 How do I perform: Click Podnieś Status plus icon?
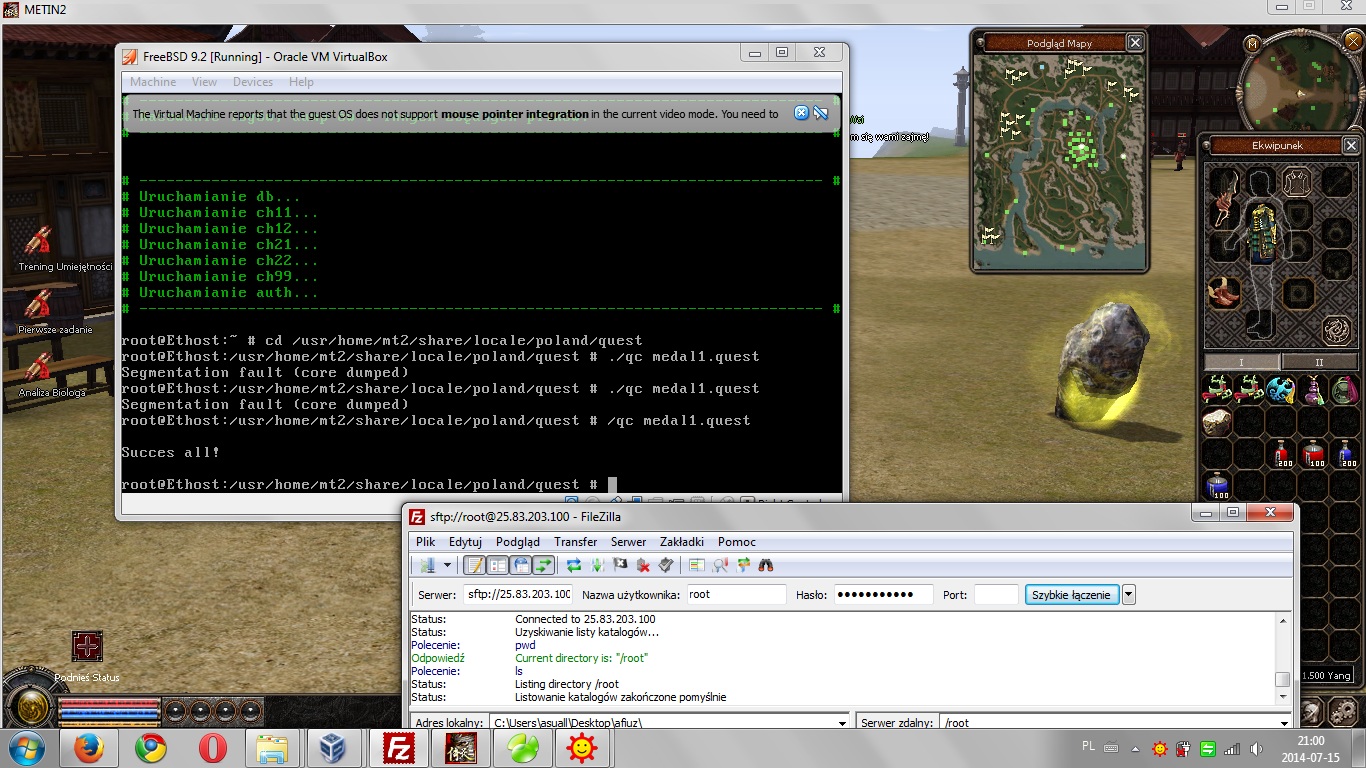point(87,646)
